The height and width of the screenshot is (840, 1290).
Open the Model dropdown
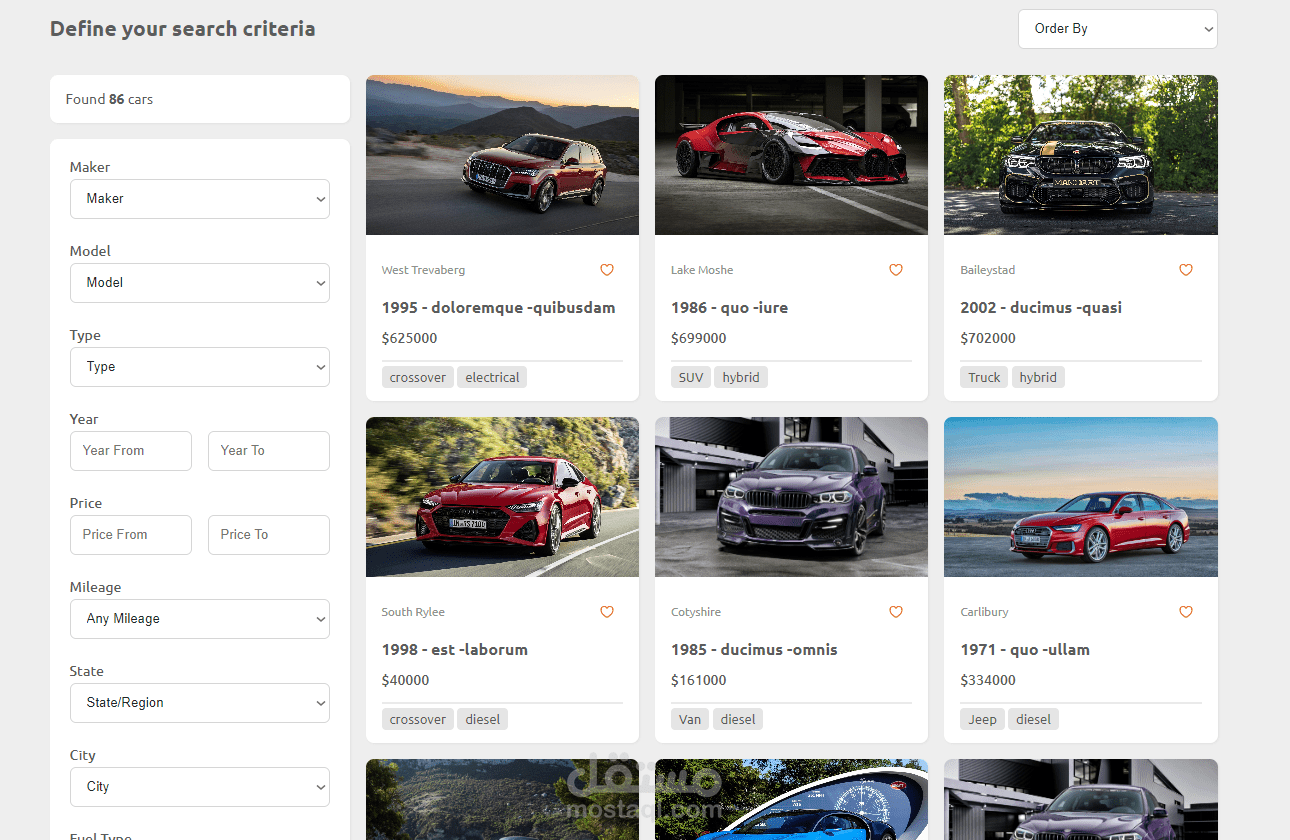point(200,283)
